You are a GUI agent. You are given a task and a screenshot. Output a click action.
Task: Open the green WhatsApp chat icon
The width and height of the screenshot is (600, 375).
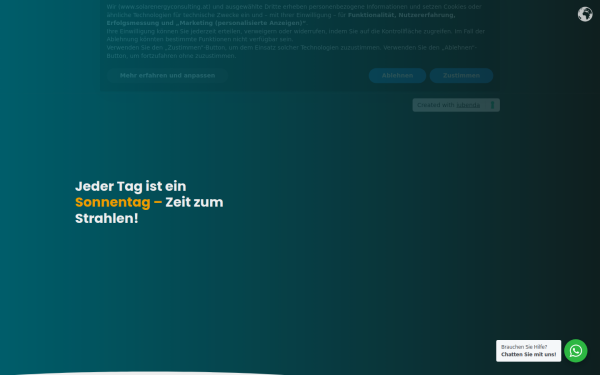click(x=576, y=351)
